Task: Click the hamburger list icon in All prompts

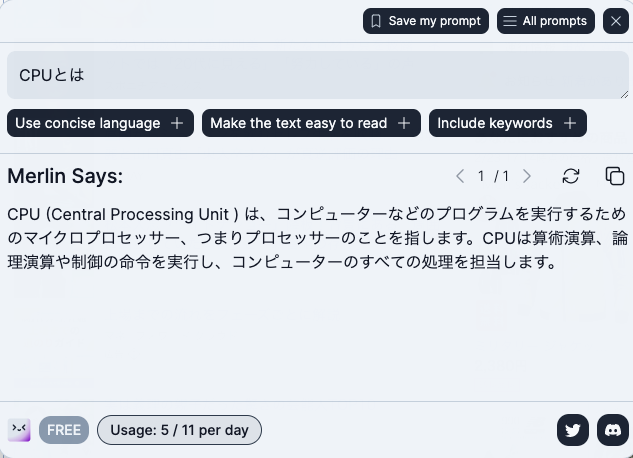Action: pyautogui.click(x=510, y=21)
